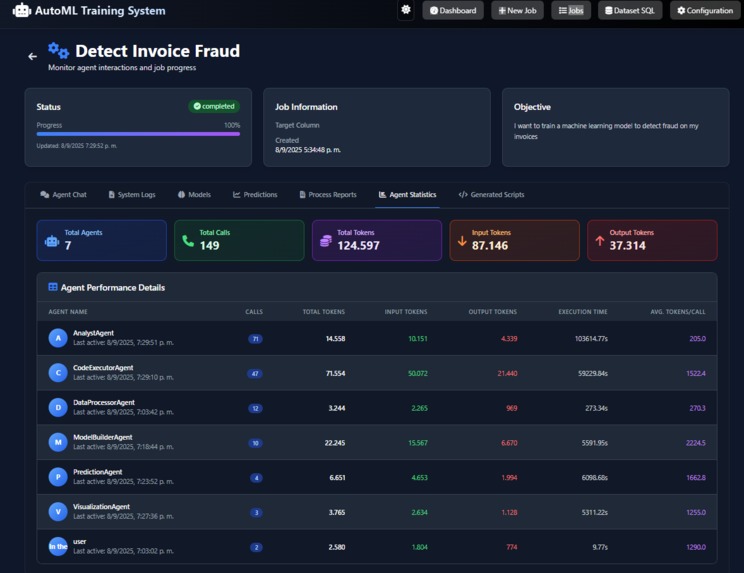
Task: Go back using the left arrow icon
Action: [32, 56]
